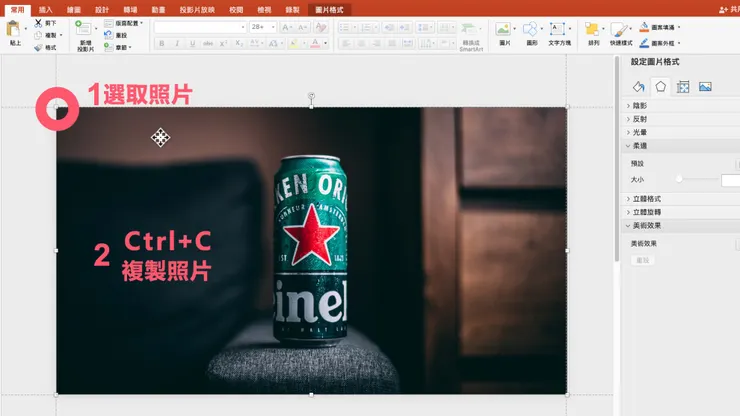Click the 重設 reset button in format pane
The height and width of the screenshot is (416, 740).
point(642,260)
